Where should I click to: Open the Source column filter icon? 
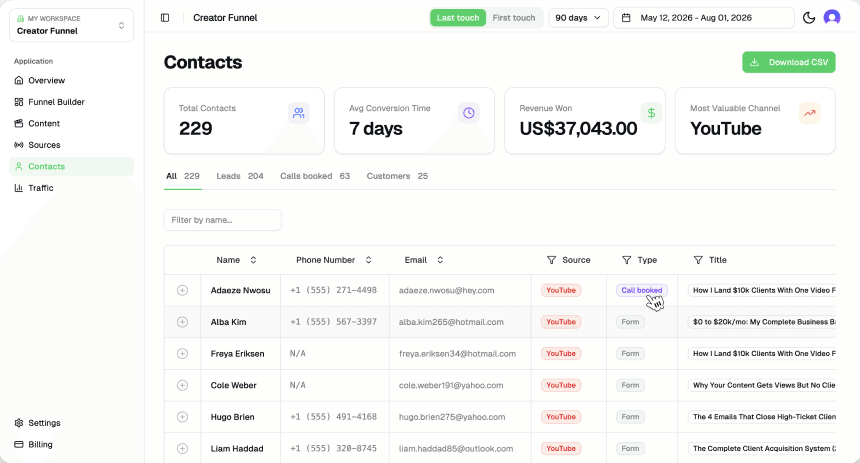coord(551,260)
